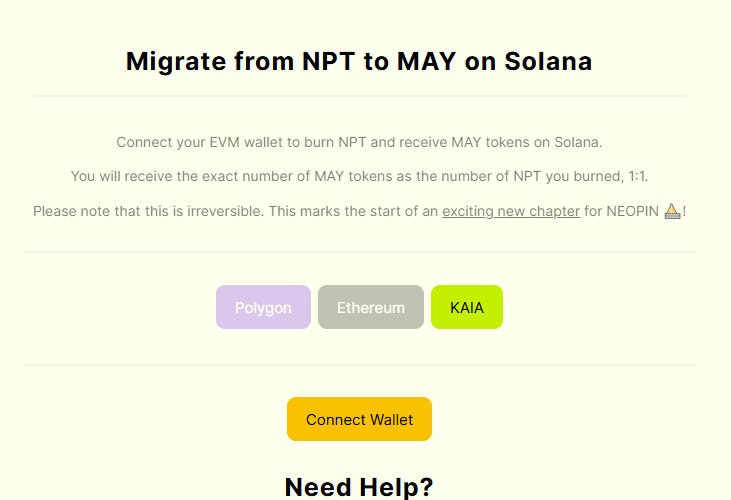This screenshot has width=731, height=500.
Task: Open the 'exciting new chapter' link
Action: pos(511,211)
